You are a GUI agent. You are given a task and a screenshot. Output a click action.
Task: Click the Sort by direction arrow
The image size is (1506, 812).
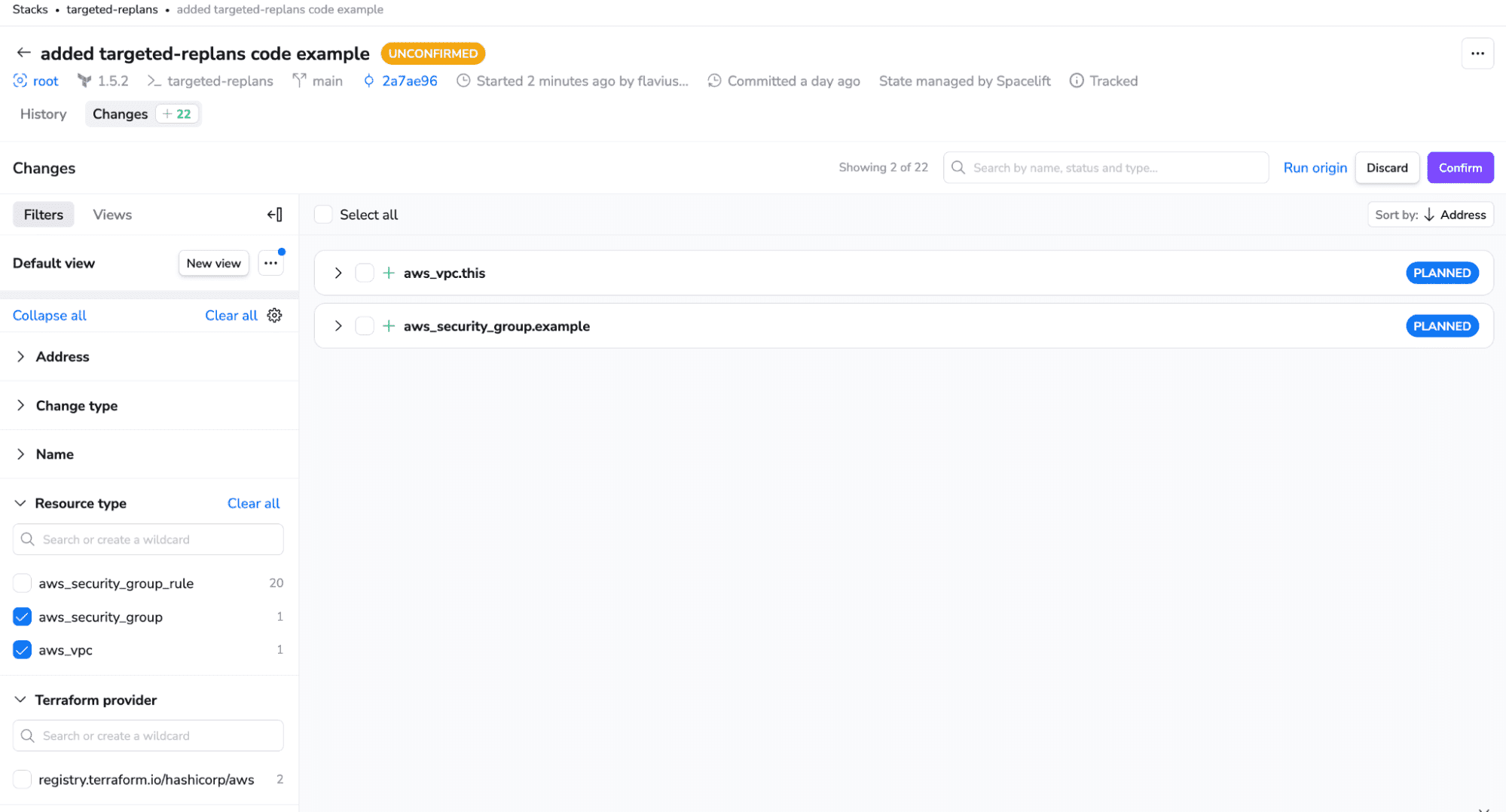[x=1429, y=215]
